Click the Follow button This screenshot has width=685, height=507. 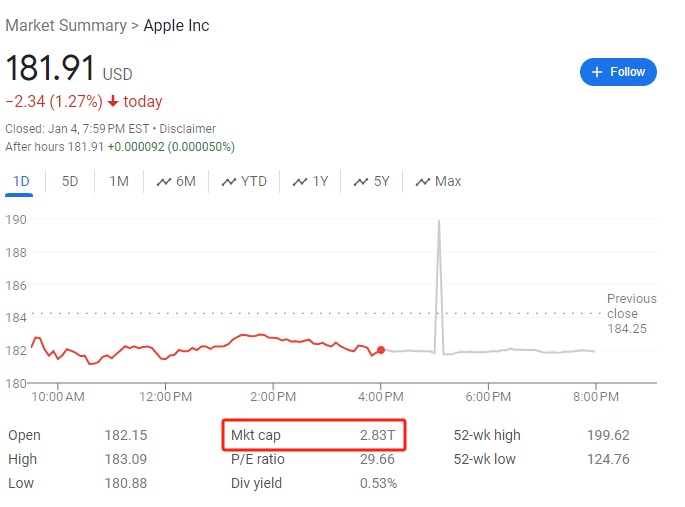pos(618,72)
